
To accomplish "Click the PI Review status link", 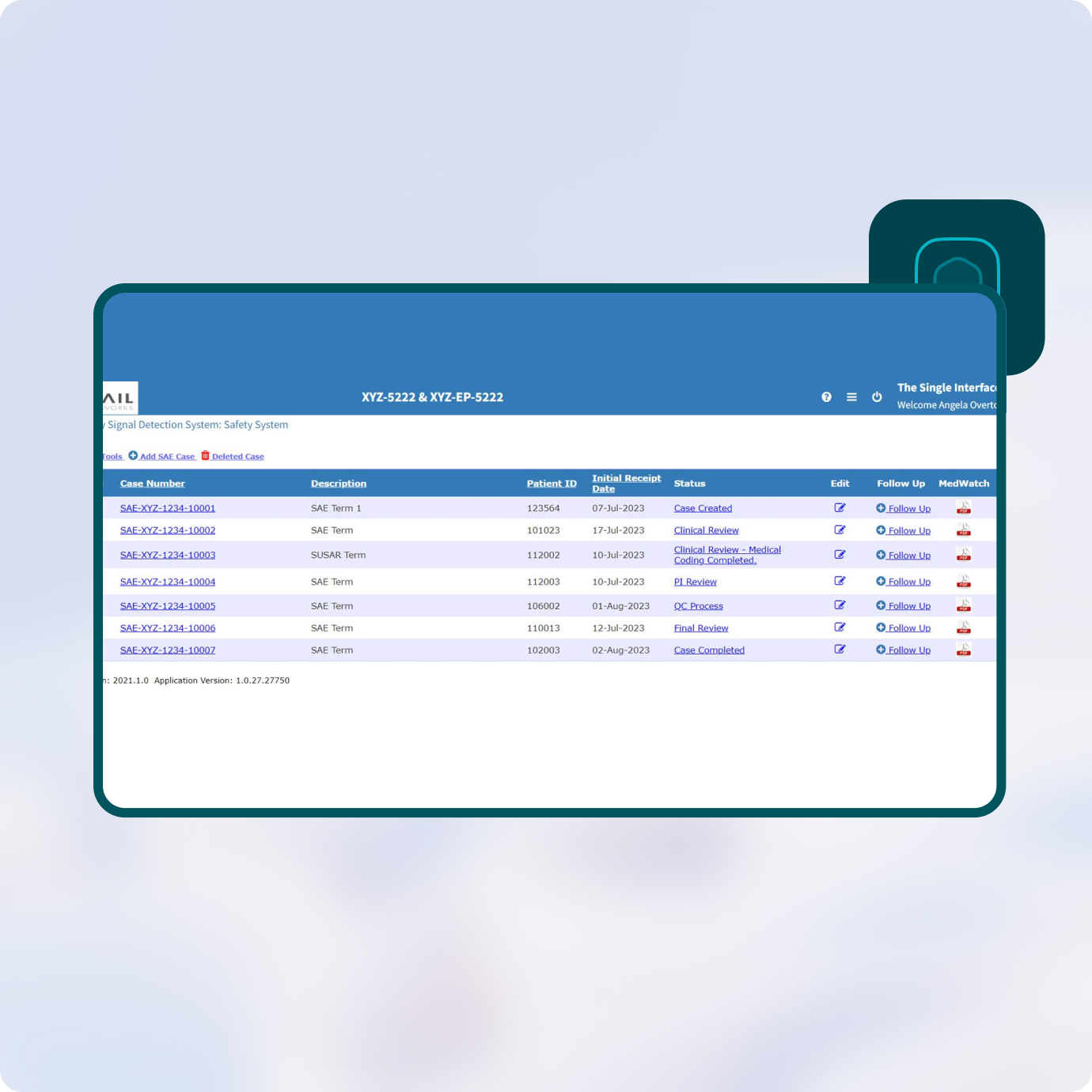I will 695,582.
